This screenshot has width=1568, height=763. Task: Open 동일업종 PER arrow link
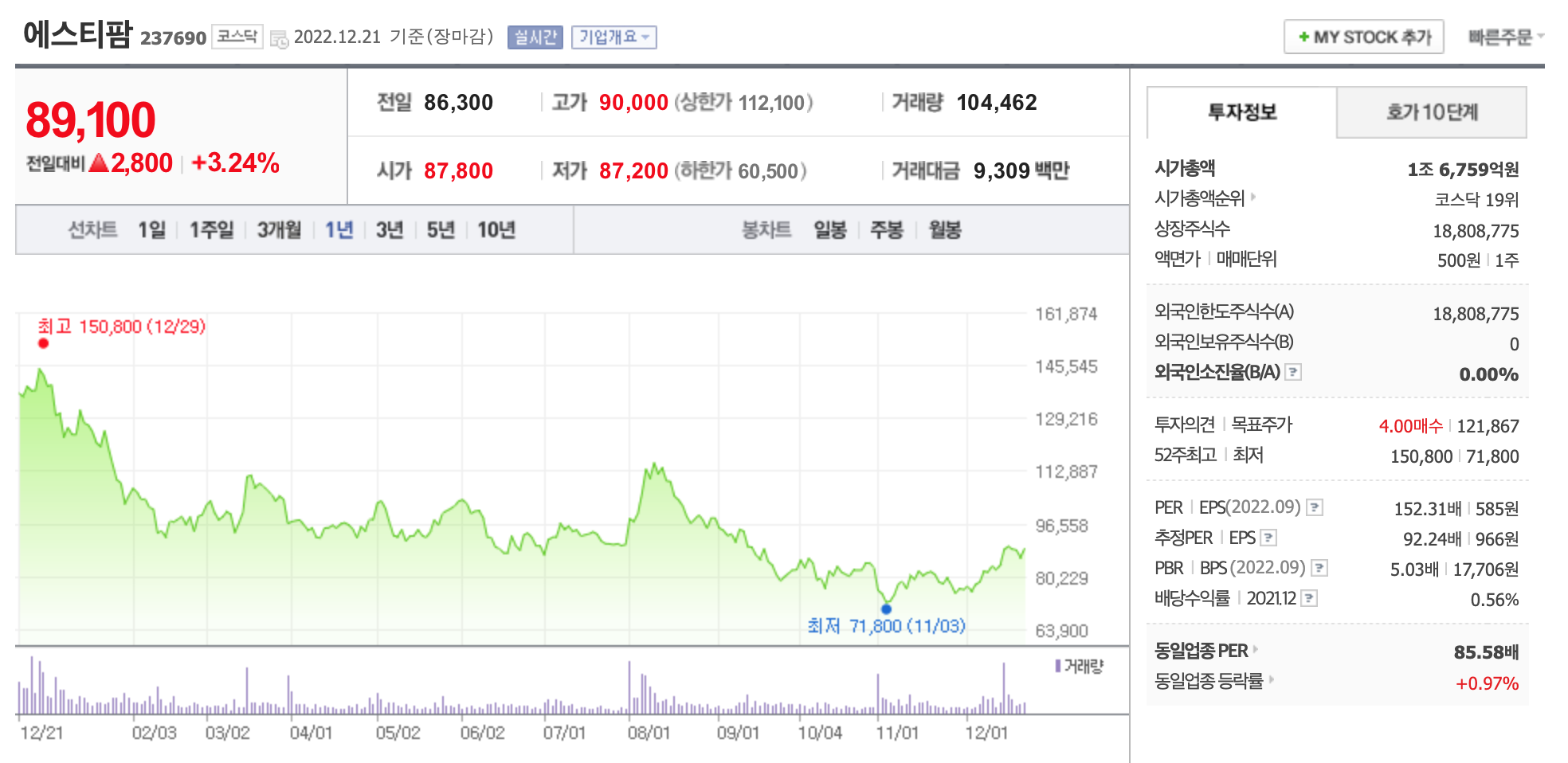[x=1256, y=650]
